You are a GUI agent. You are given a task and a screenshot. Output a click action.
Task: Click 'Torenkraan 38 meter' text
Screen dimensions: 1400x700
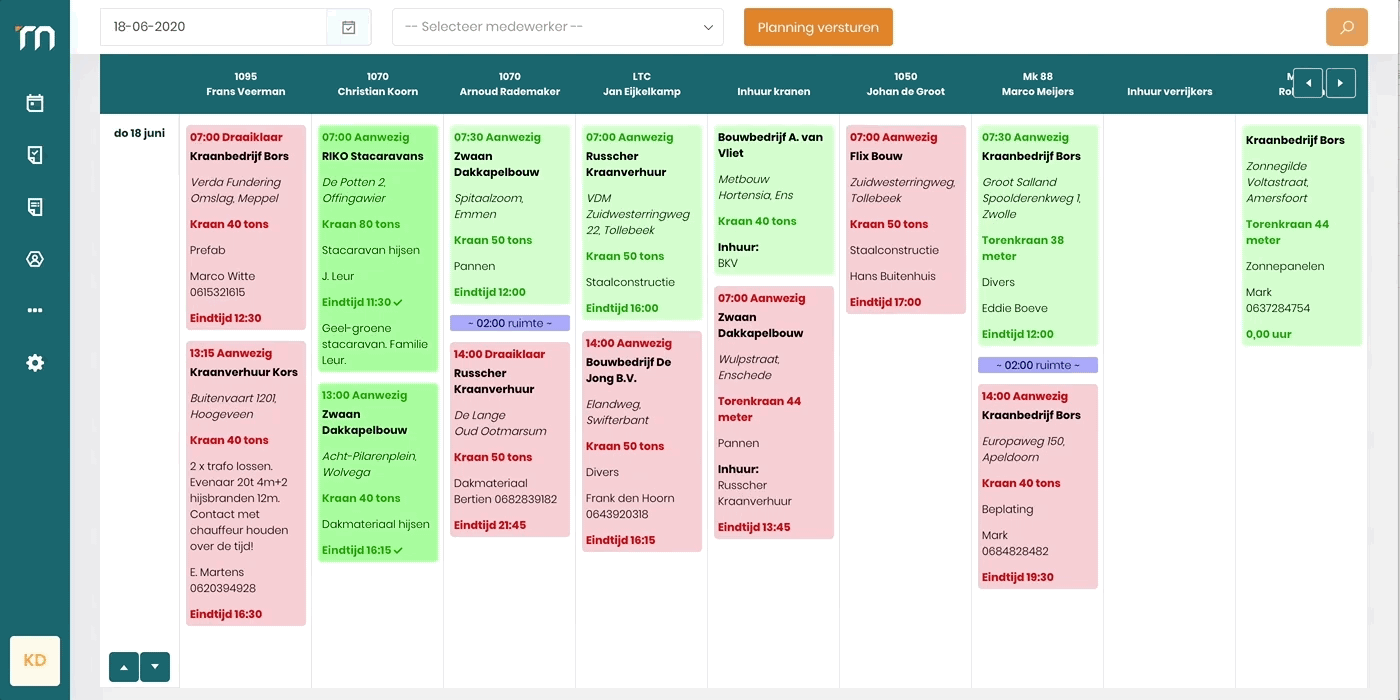pyautogui.click(x=1023, y=248)
